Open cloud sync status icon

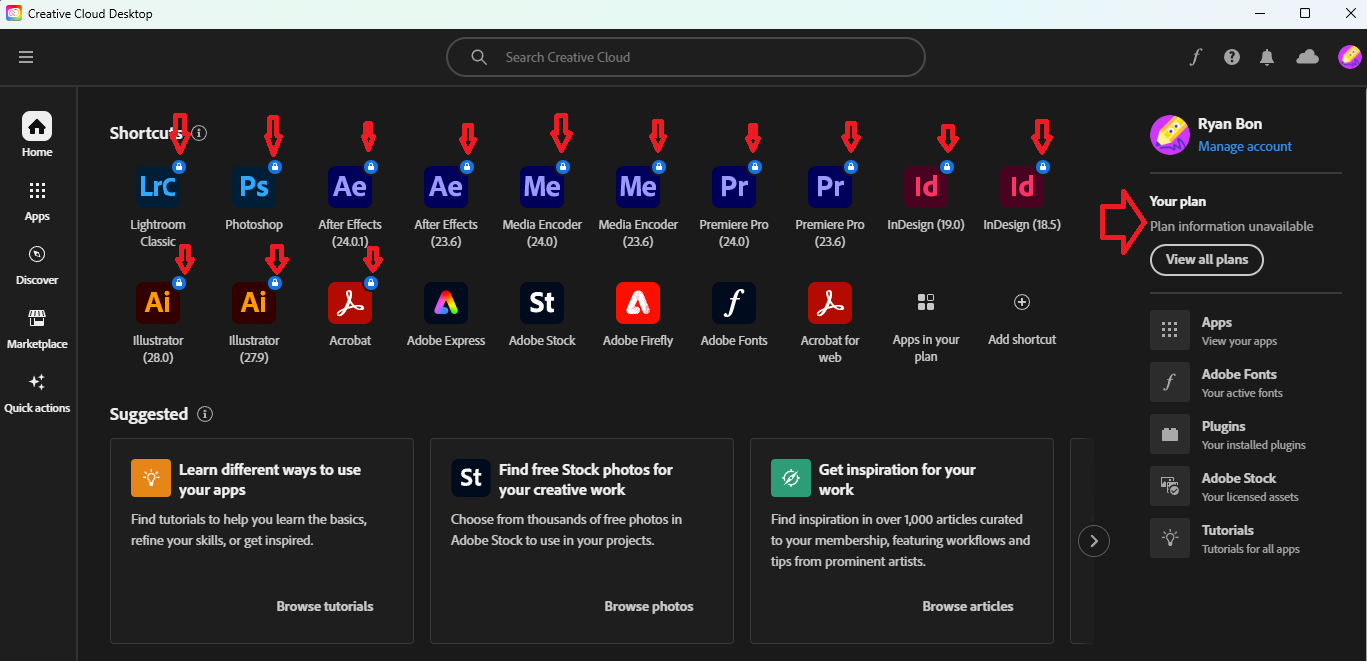1307,57
